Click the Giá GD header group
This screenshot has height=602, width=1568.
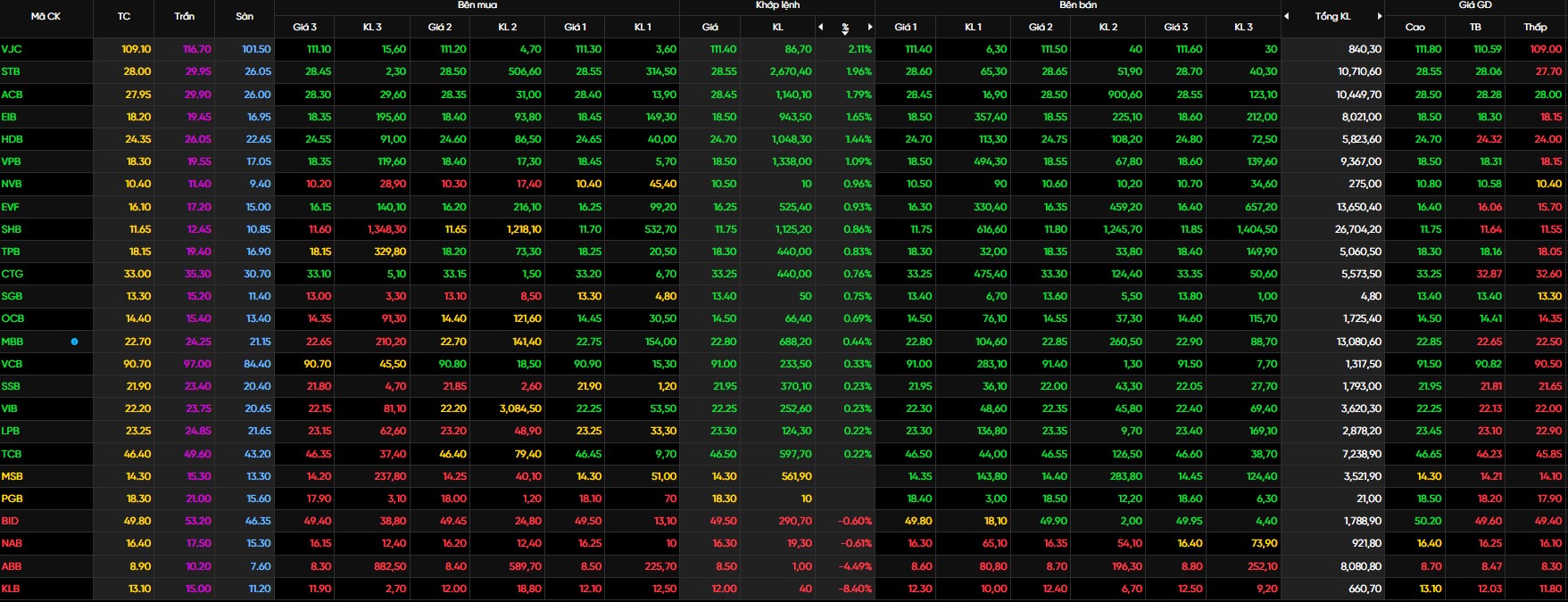point(1475,5)
